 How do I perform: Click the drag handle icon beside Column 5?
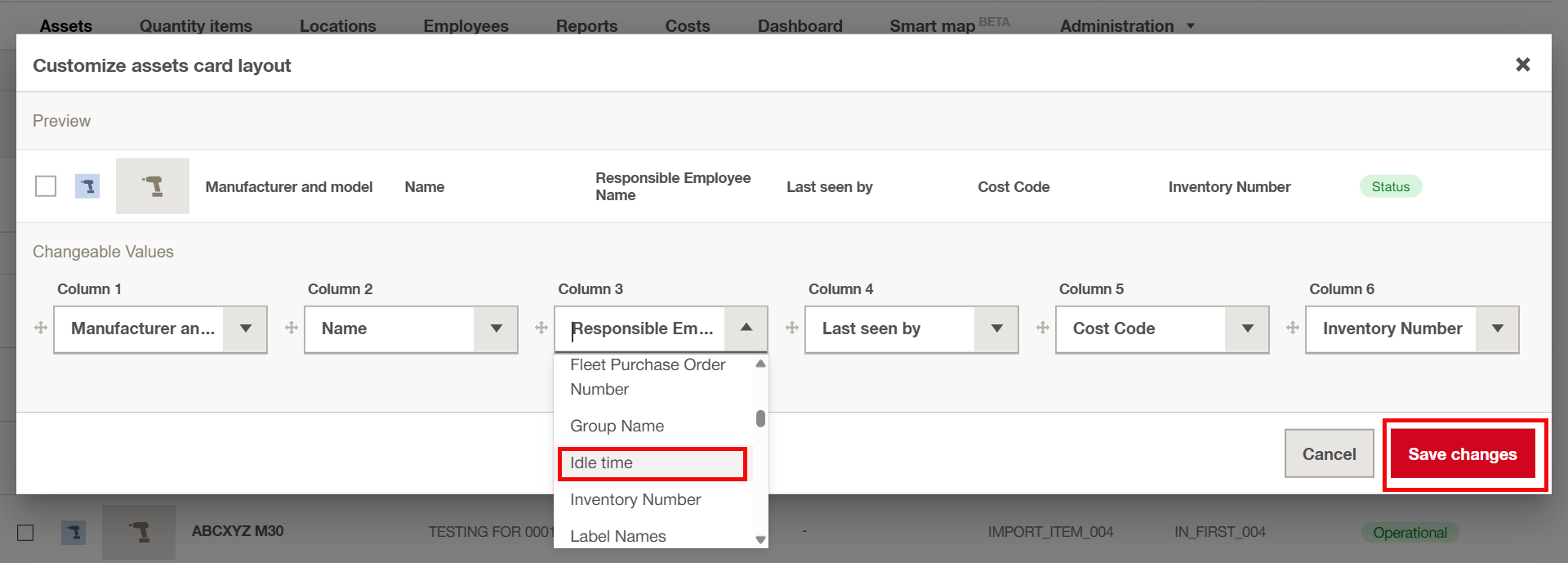tap(1043, 328)
